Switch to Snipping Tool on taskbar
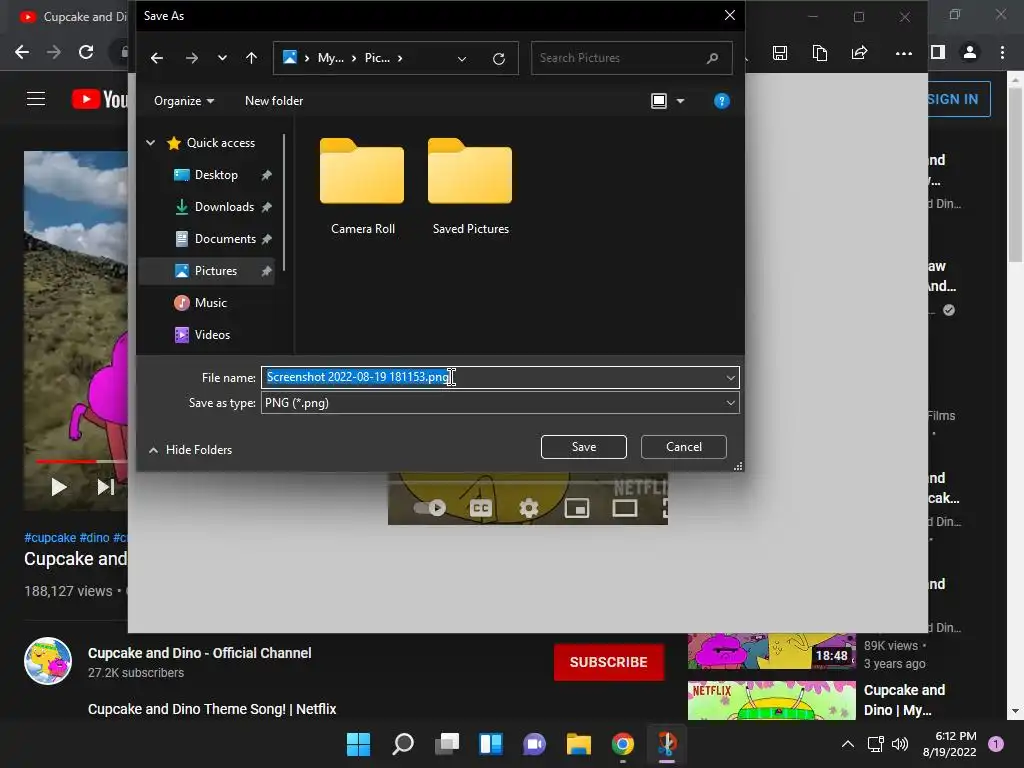The image size is (1024, 768). tap(667, 744)
